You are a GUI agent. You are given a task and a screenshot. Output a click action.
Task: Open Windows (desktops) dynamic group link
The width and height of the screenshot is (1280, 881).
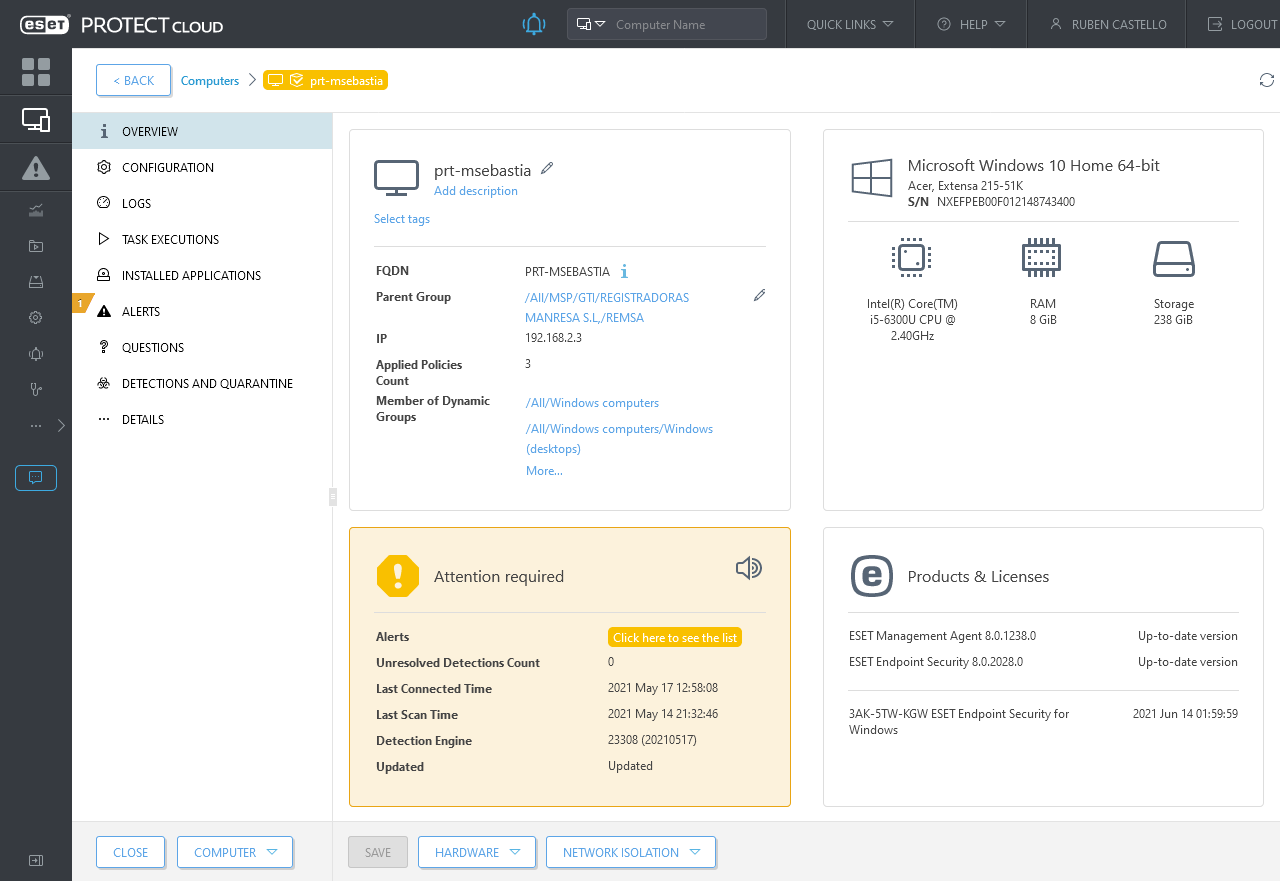pyautogui.click(x=619, y=438)
